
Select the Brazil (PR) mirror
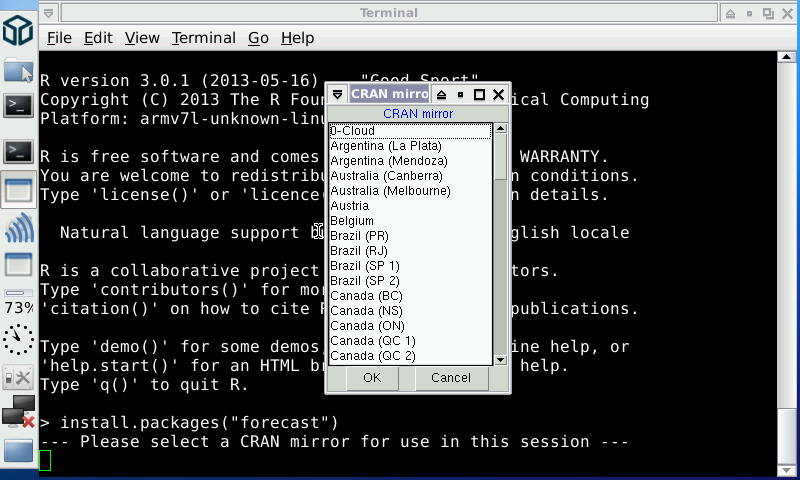point(410,236)
